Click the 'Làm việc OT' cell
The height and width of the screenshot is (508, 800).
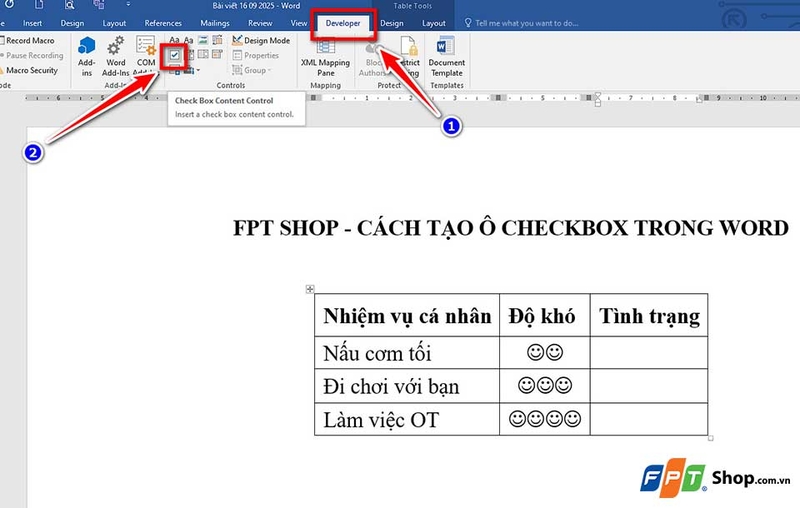point(407,419)
